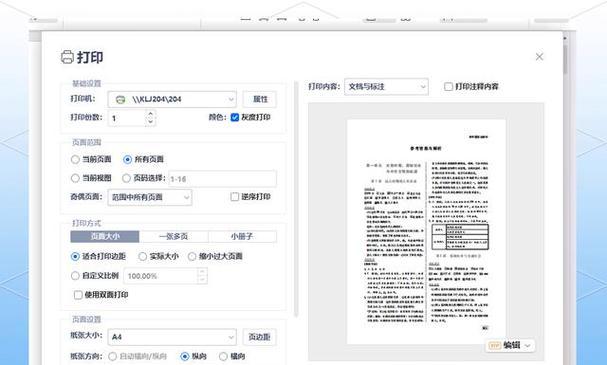The height and width of the screenshot is (365, 607).
Task: Decrease print copies with down arrow
Action: point(150,122)
